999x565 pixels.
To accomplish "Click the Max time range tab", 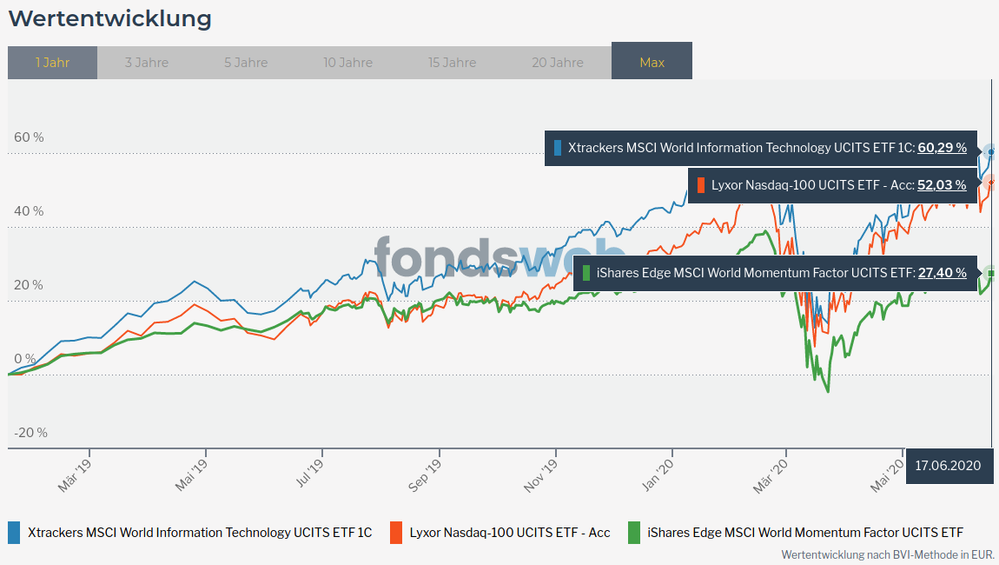I will tap(651, 62).
